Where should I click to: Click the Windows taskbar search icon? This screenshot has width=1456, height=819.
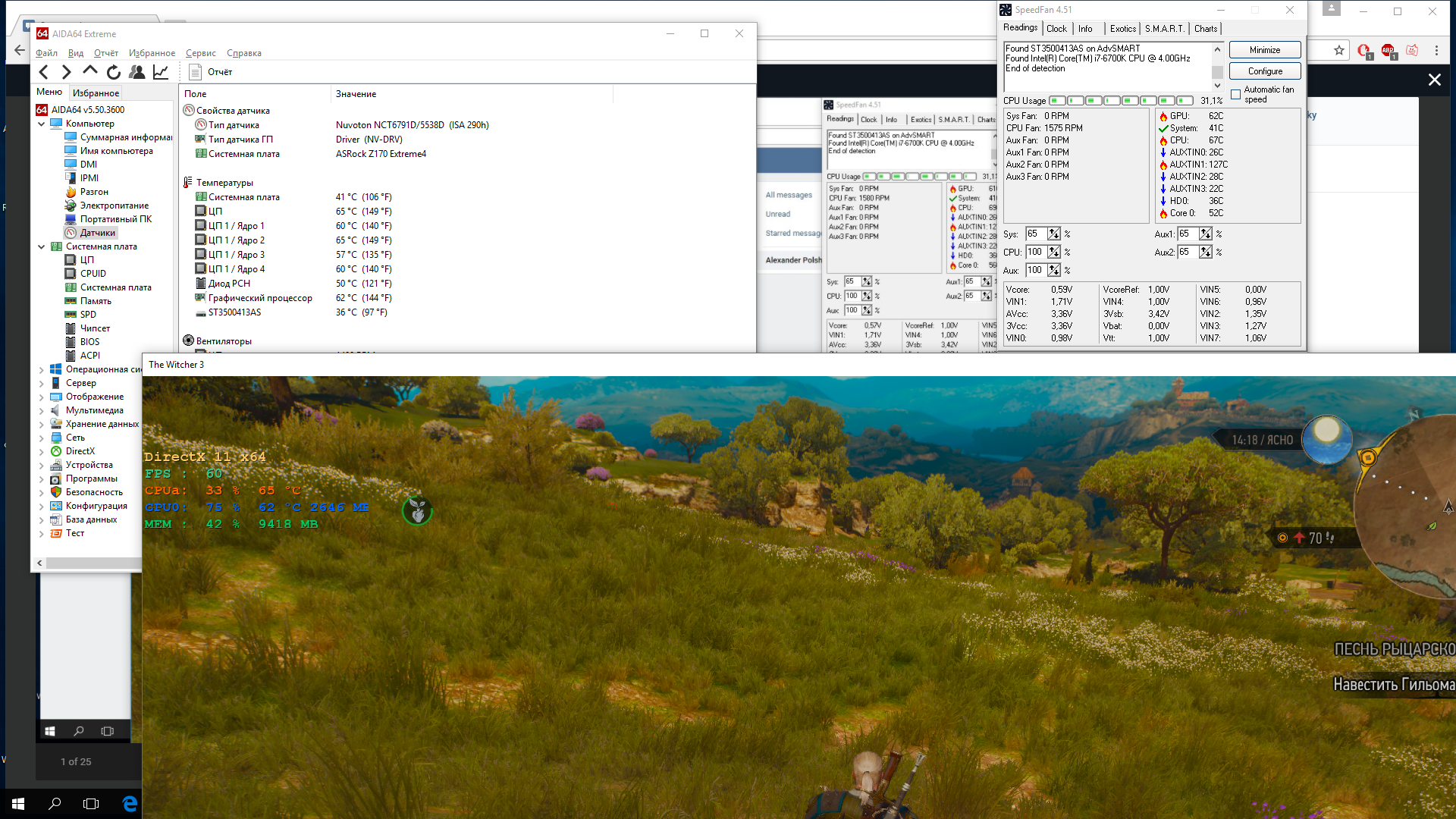pos(55,803)
